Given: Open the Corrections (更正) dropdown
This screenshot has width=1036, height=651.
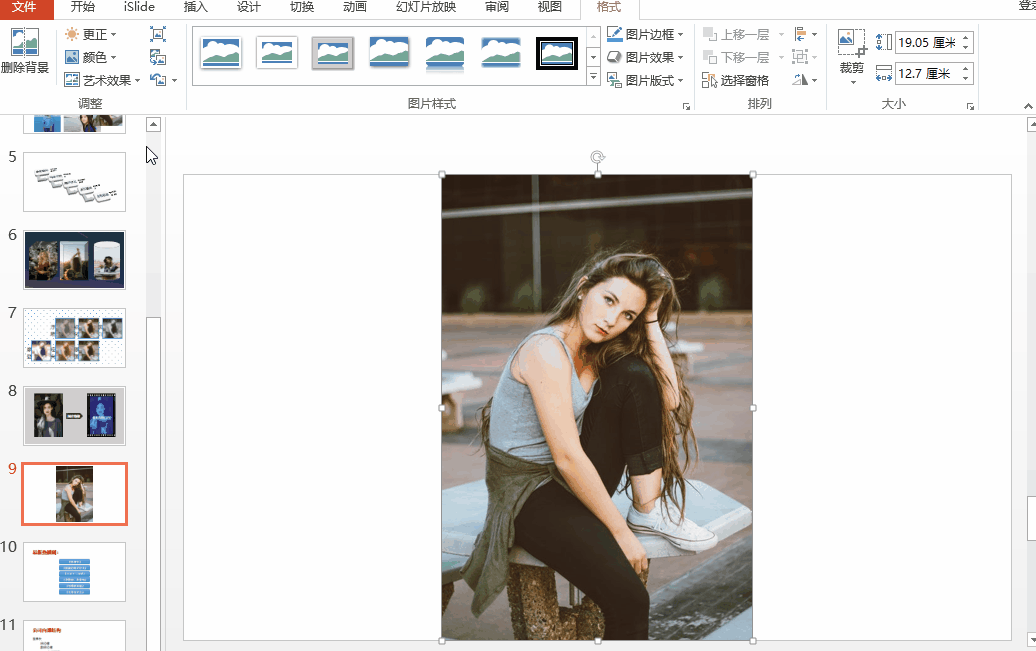Looking at the screenshot, I should pyautogui.click(x=91, y=34).
